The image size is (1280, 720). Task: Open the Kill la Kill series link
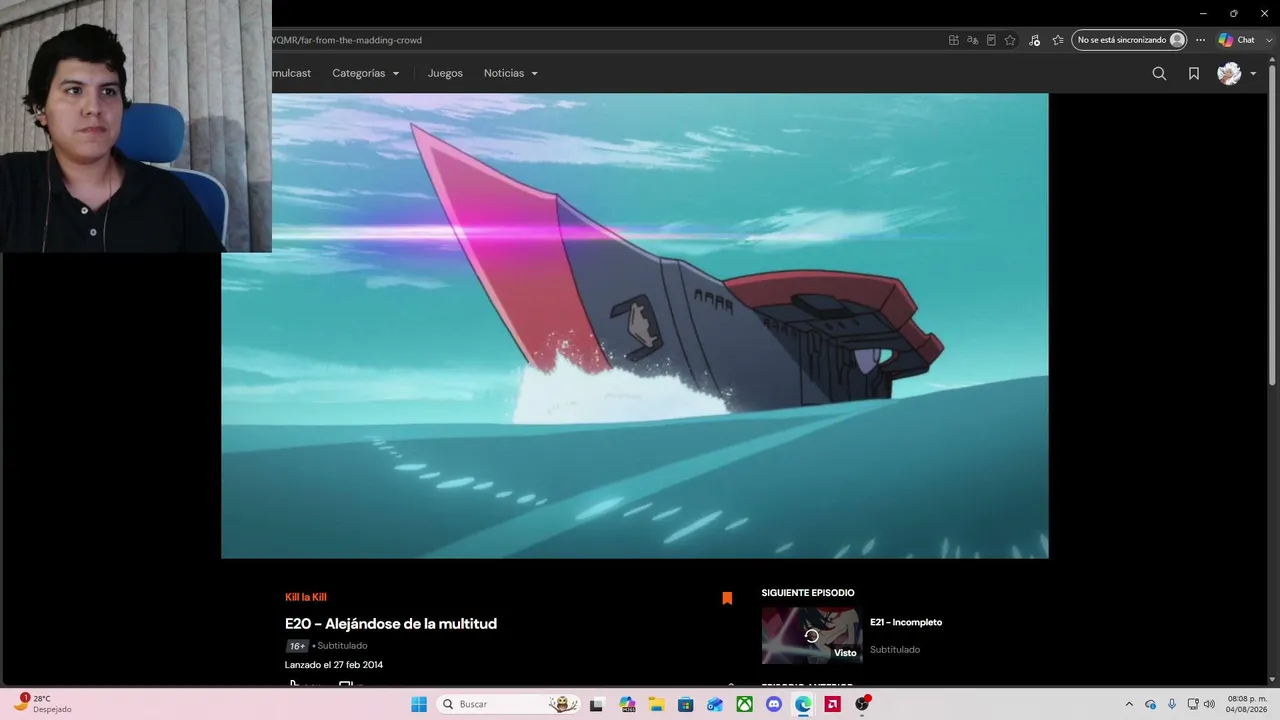[306, 597]
